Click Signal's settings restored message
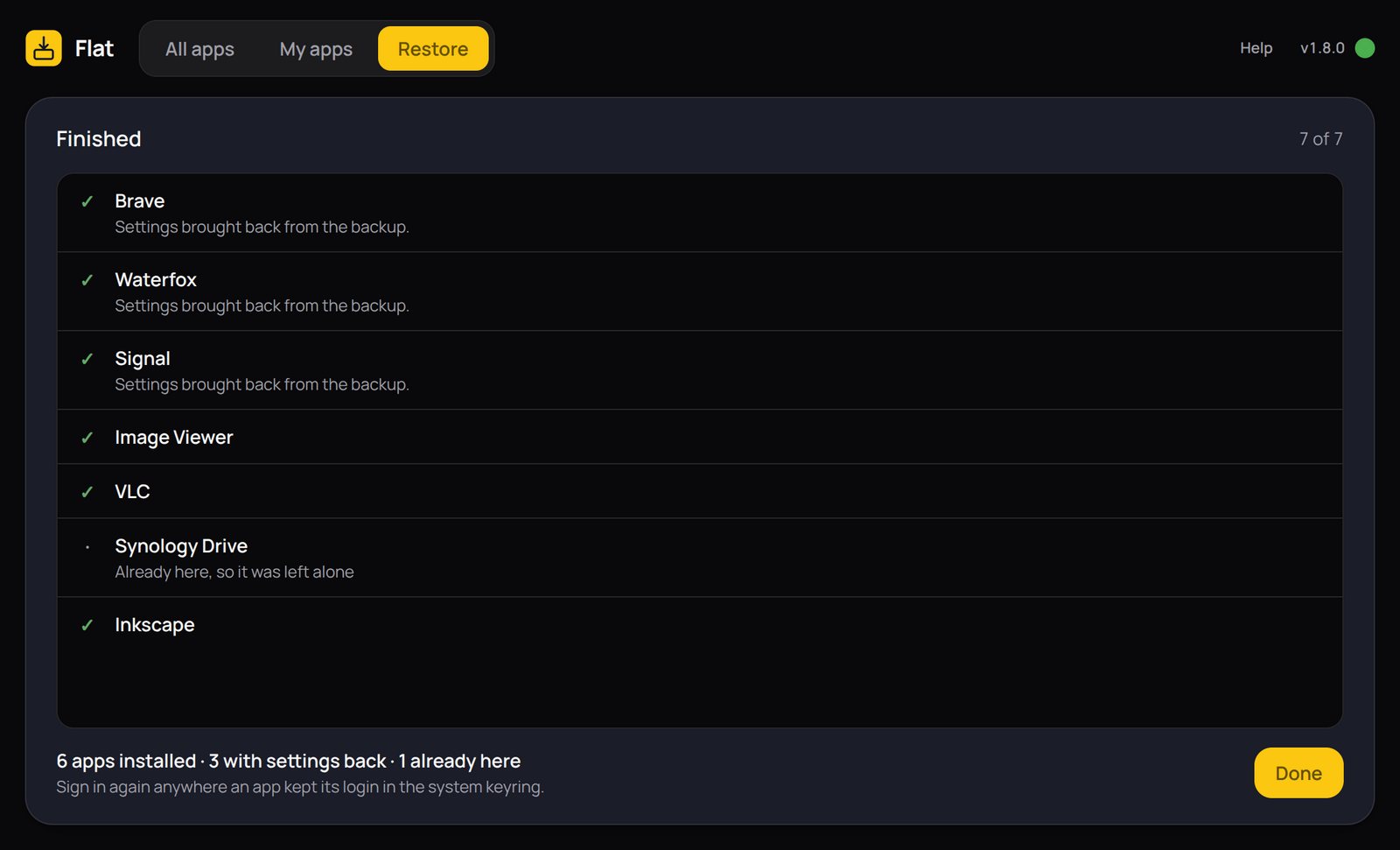Viewport: 1400px width, 850px height. tap(262, 384)
